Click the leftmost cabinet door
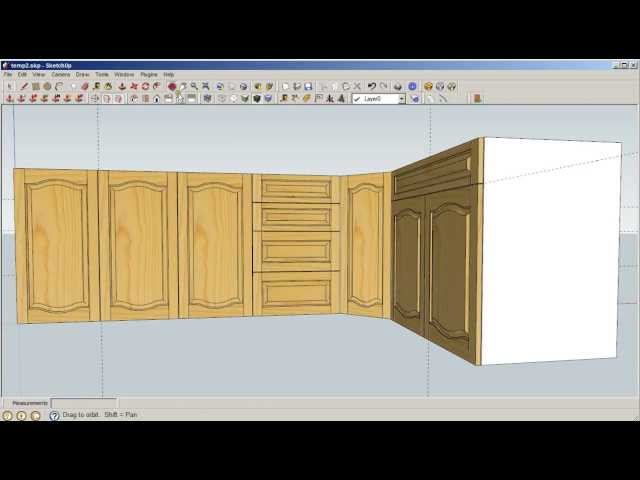The width and height of the screenshot is (640, 480). click(57, 246)
